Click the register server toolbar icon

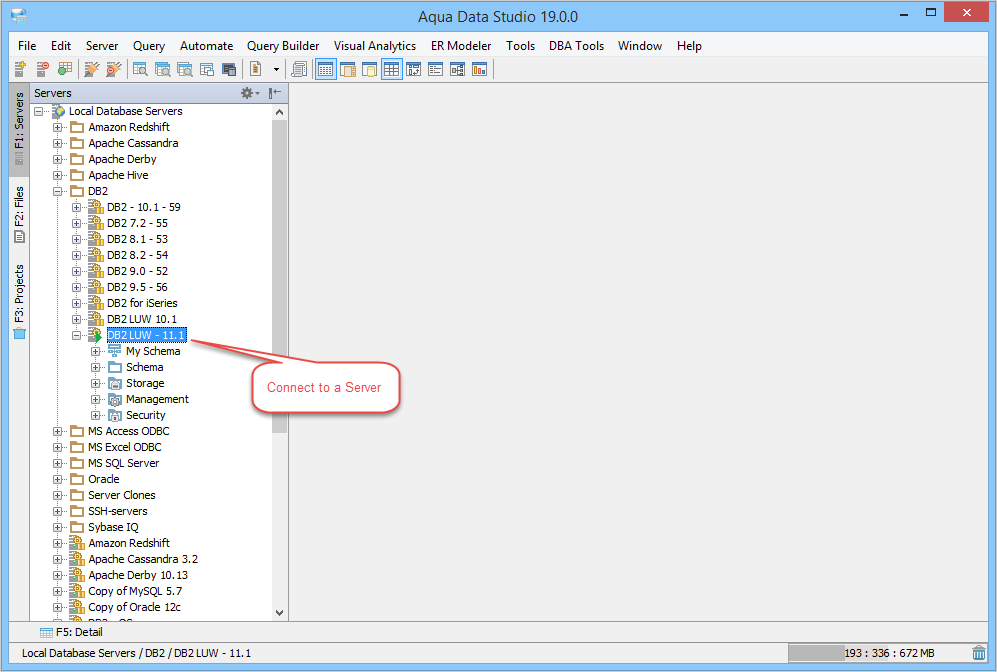(20, 69)
